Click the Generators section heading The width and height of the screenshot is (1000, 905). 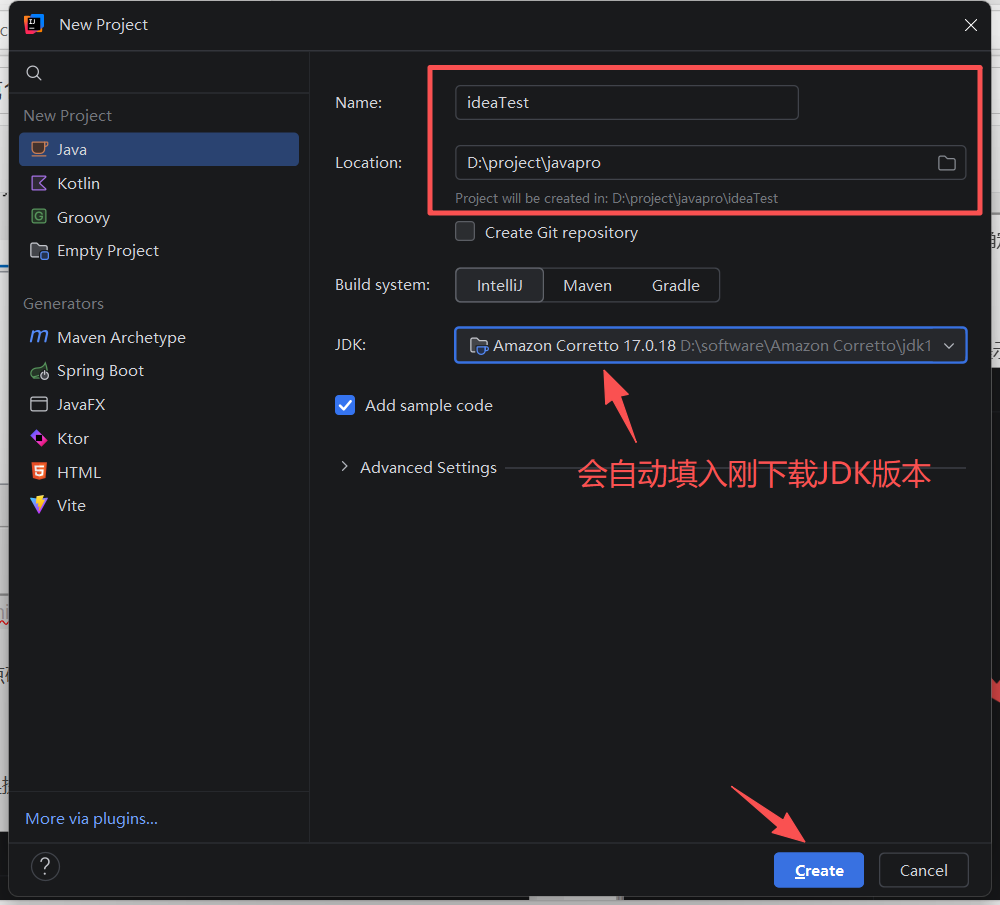click(x=63, y=304)
